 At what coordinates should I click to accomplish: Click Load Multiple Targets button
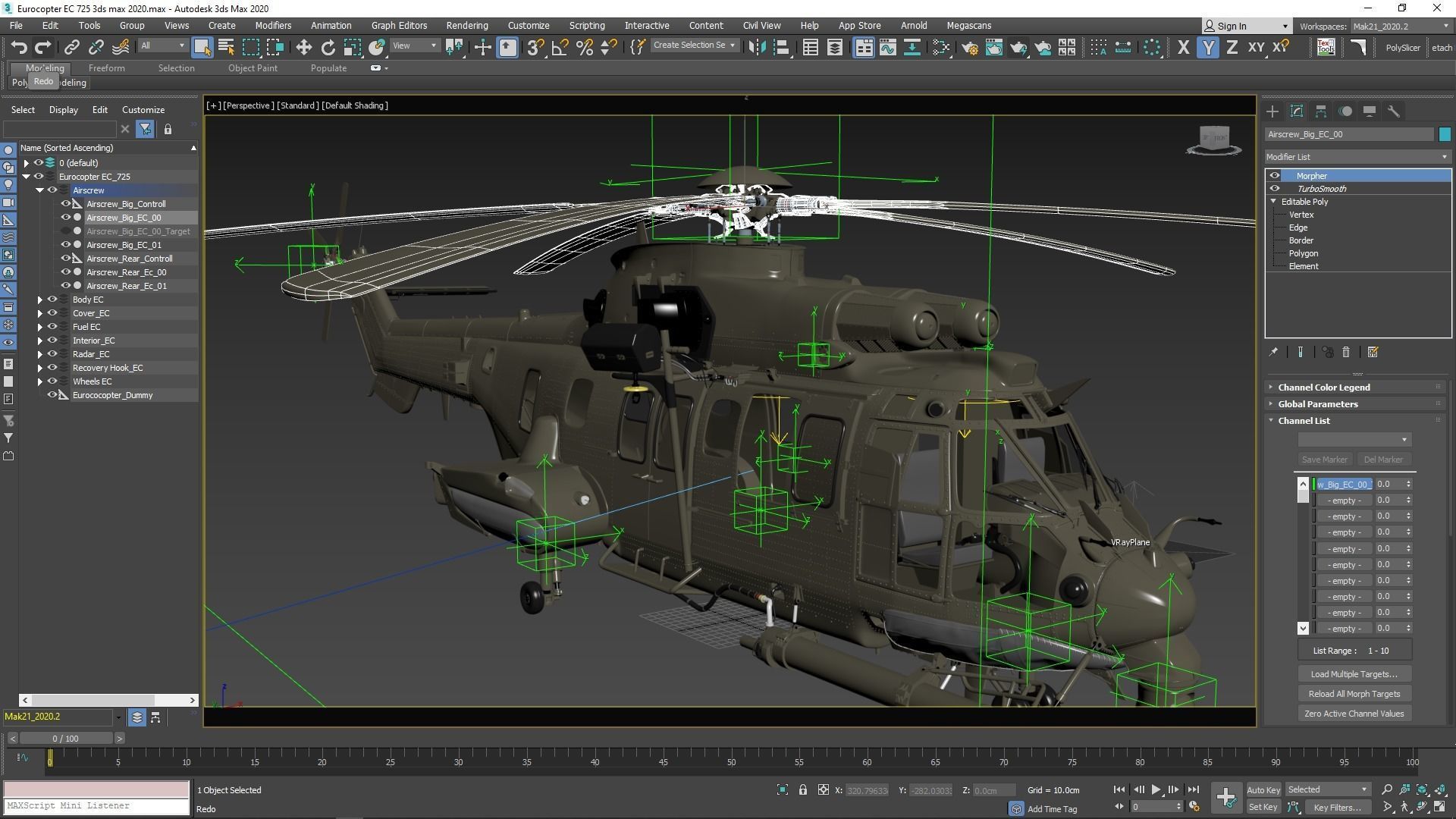[x=1354, y=674]
